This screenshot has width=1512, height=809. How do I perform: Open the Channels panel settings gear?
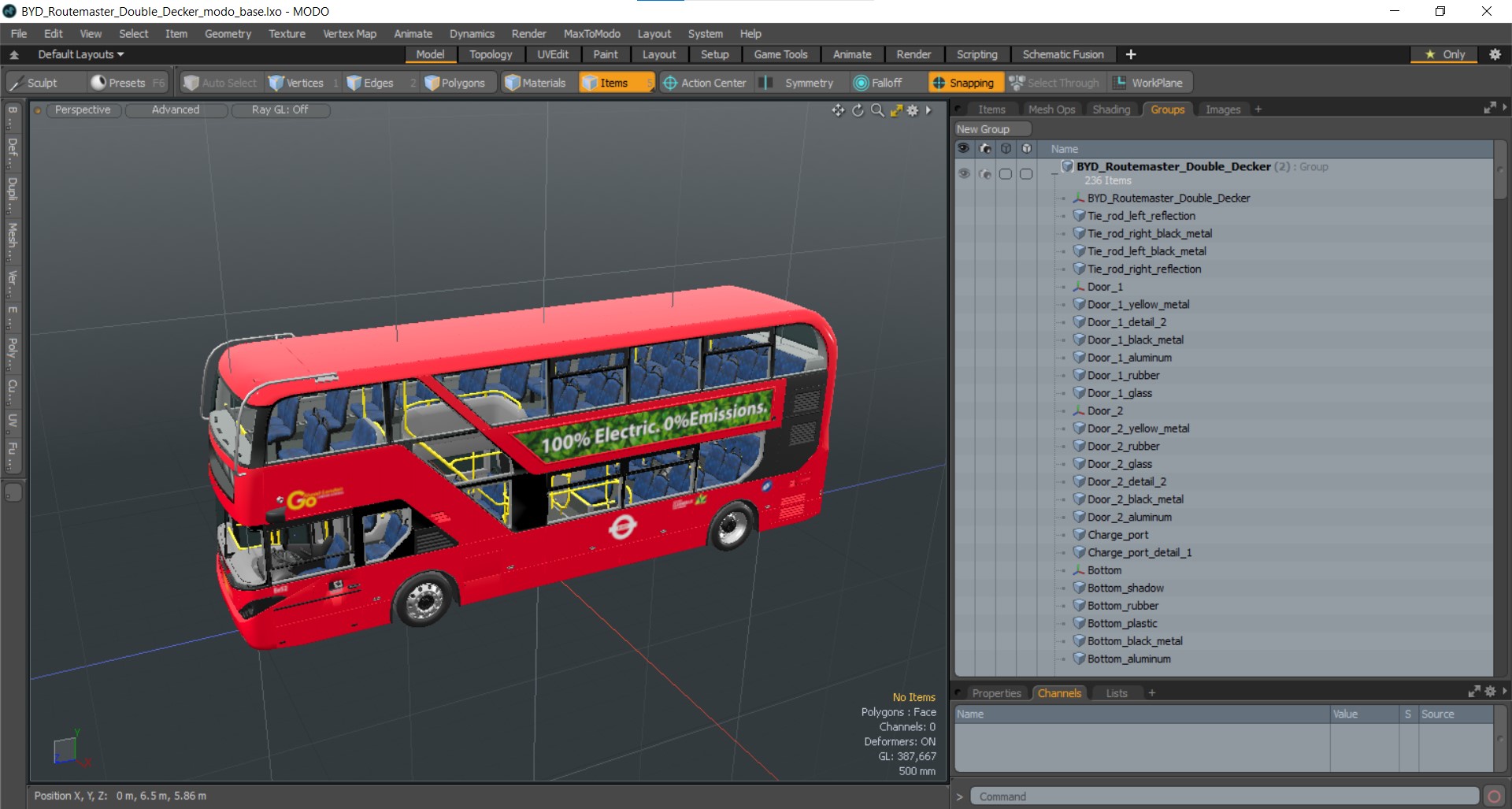1490,692
